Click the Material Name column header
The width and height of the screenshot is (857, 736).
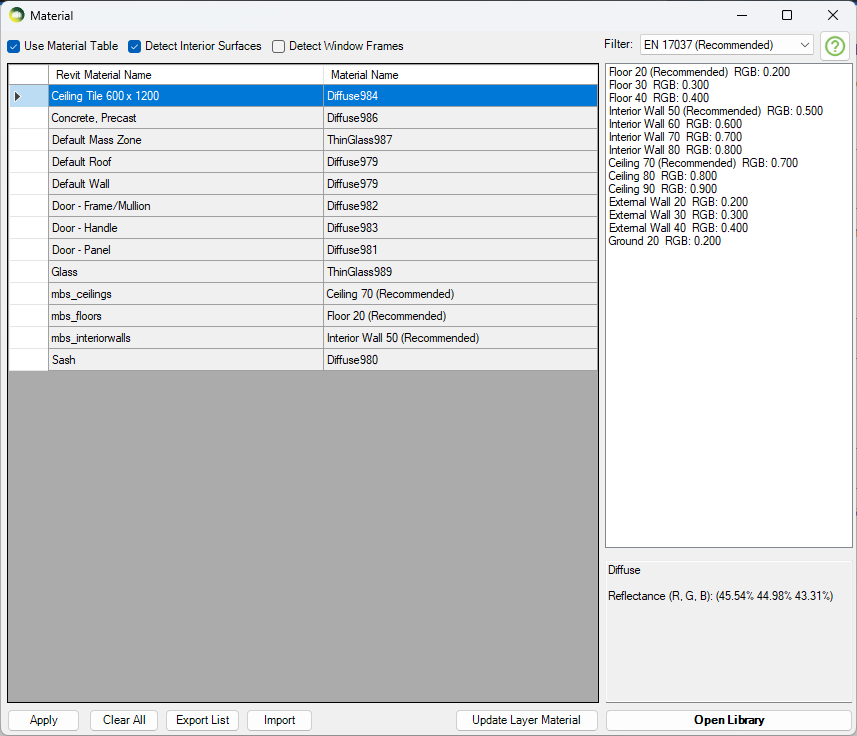(460, 75)
